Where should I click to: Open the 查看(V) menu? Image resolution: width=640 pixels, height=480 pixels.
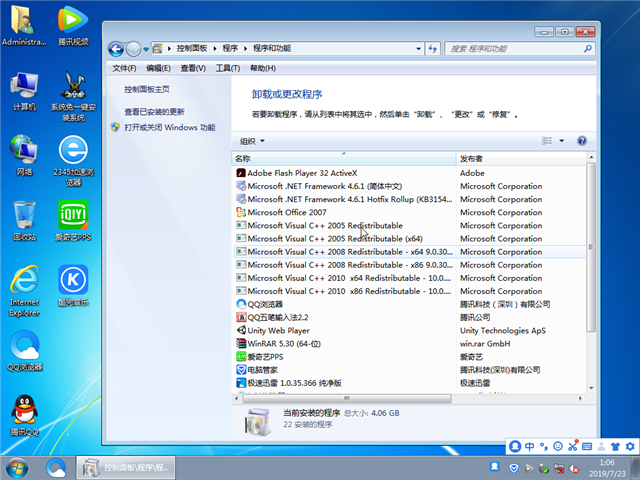tap(193, 68)
